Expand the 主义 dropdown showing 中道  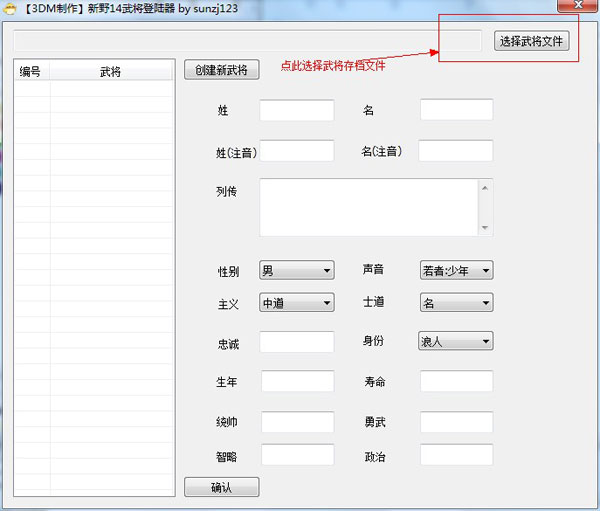point(297,302)
